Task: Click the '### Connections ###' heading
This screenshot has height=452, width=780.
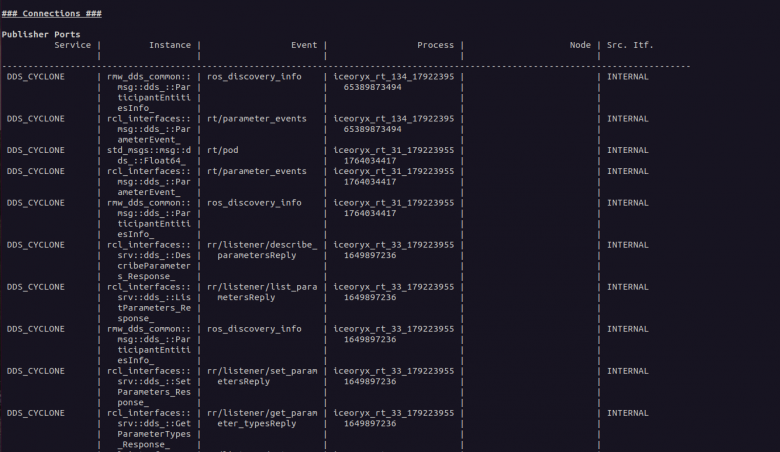Action: [52, 13]
